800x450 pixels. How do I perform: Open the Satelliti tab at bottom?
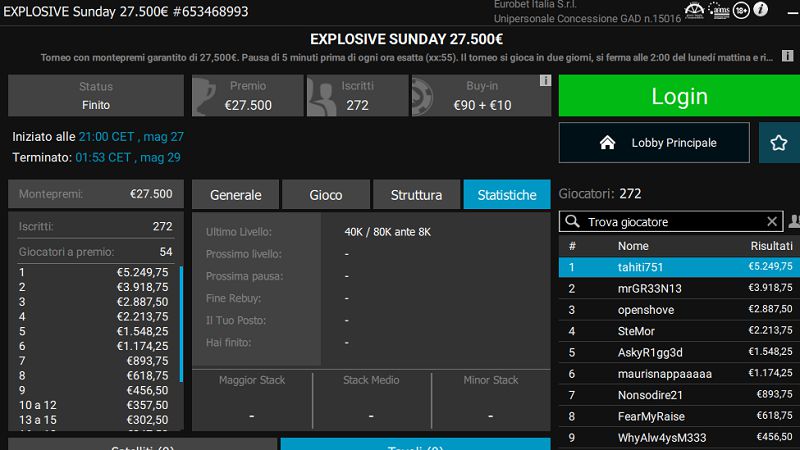142,444
